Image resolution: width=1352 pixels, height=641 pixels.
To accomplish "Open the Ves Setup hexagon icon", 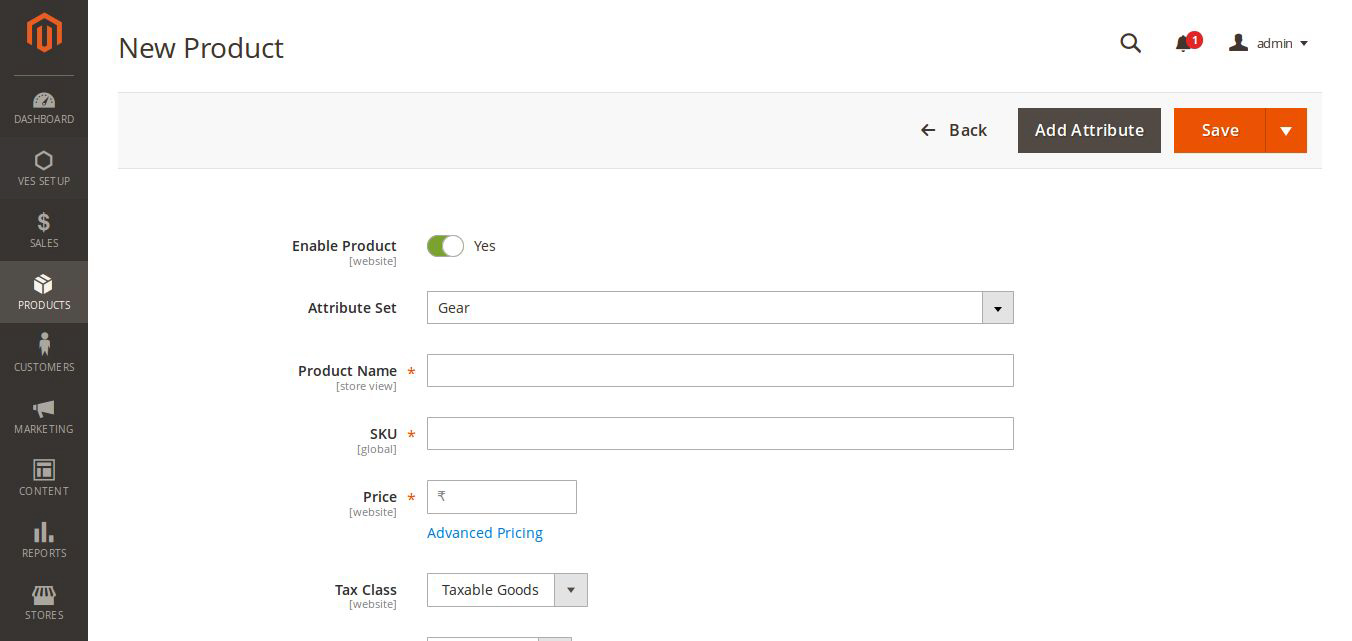I will pos(44,161).
